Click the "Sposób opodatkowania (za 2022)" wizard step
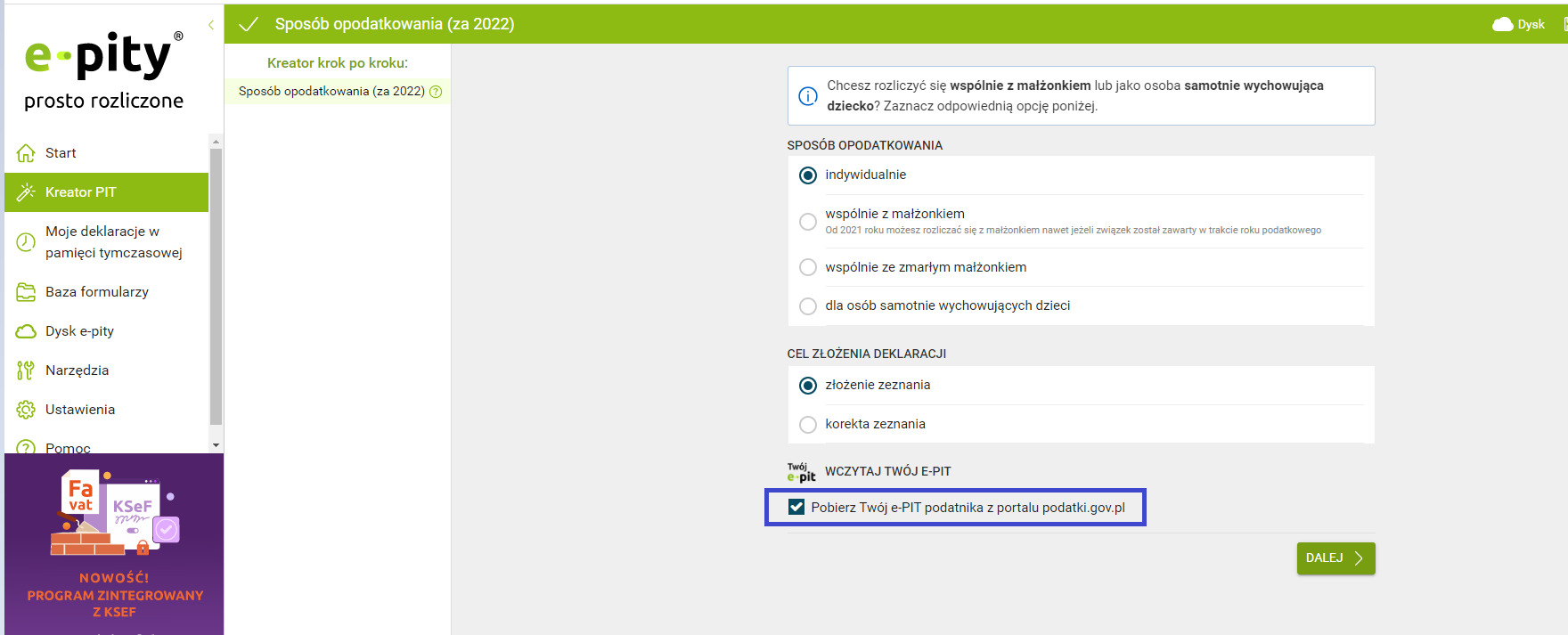1568x635 pixels. point(331,91)
